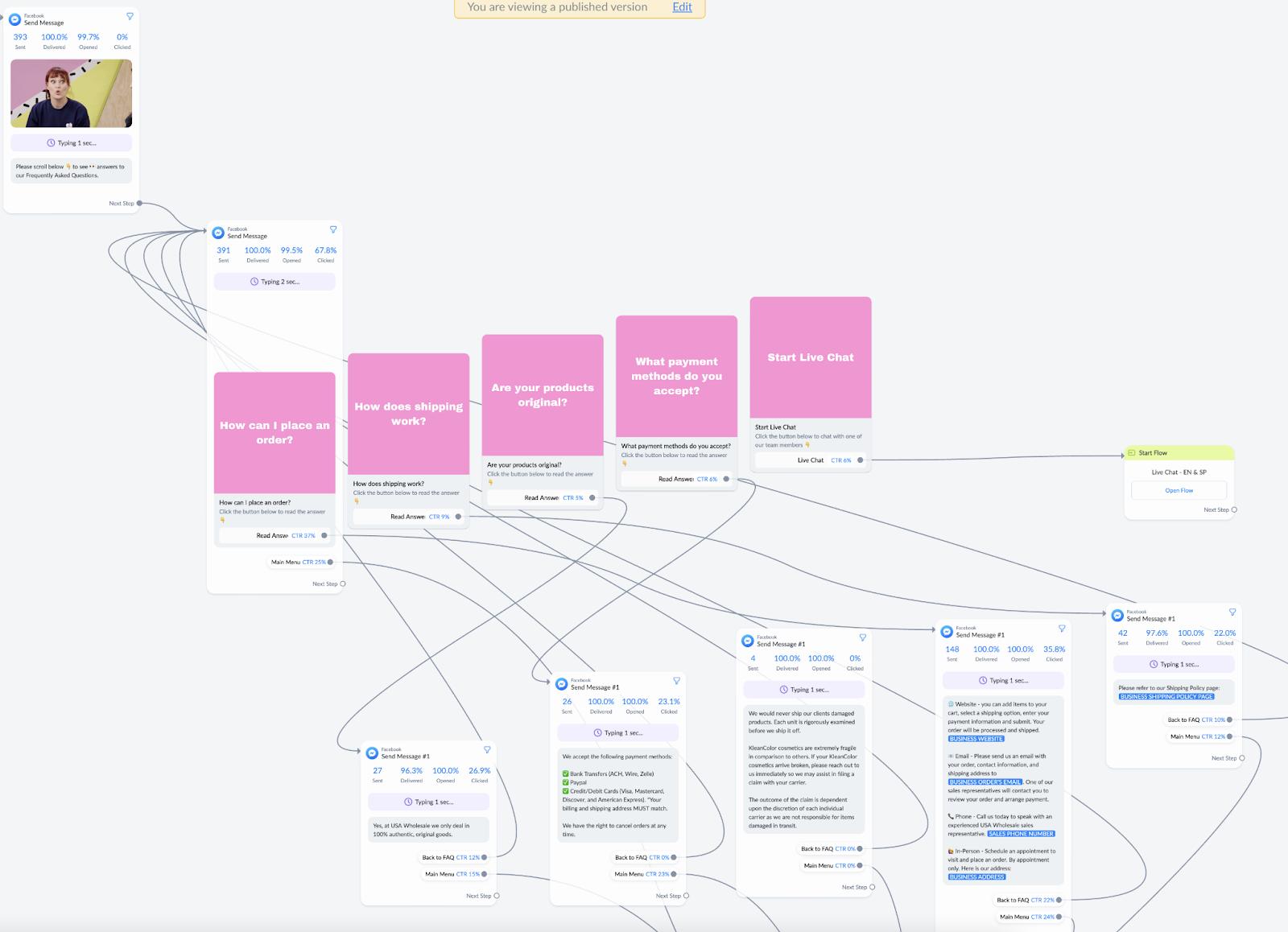The image size is (1288, 932).
Task: Click the Next Step connector on the Start Flow node
Action: pos(1234,509)
